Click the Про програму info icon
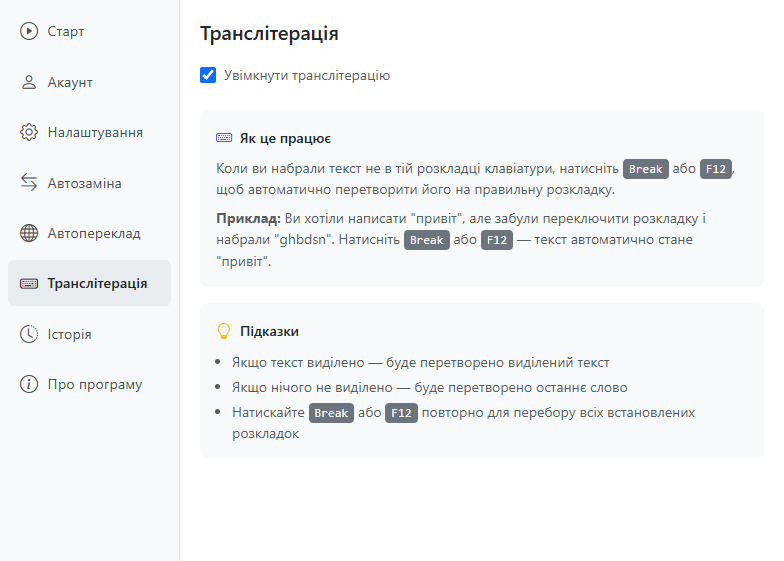The image size is (784, 561). (29, 384)
